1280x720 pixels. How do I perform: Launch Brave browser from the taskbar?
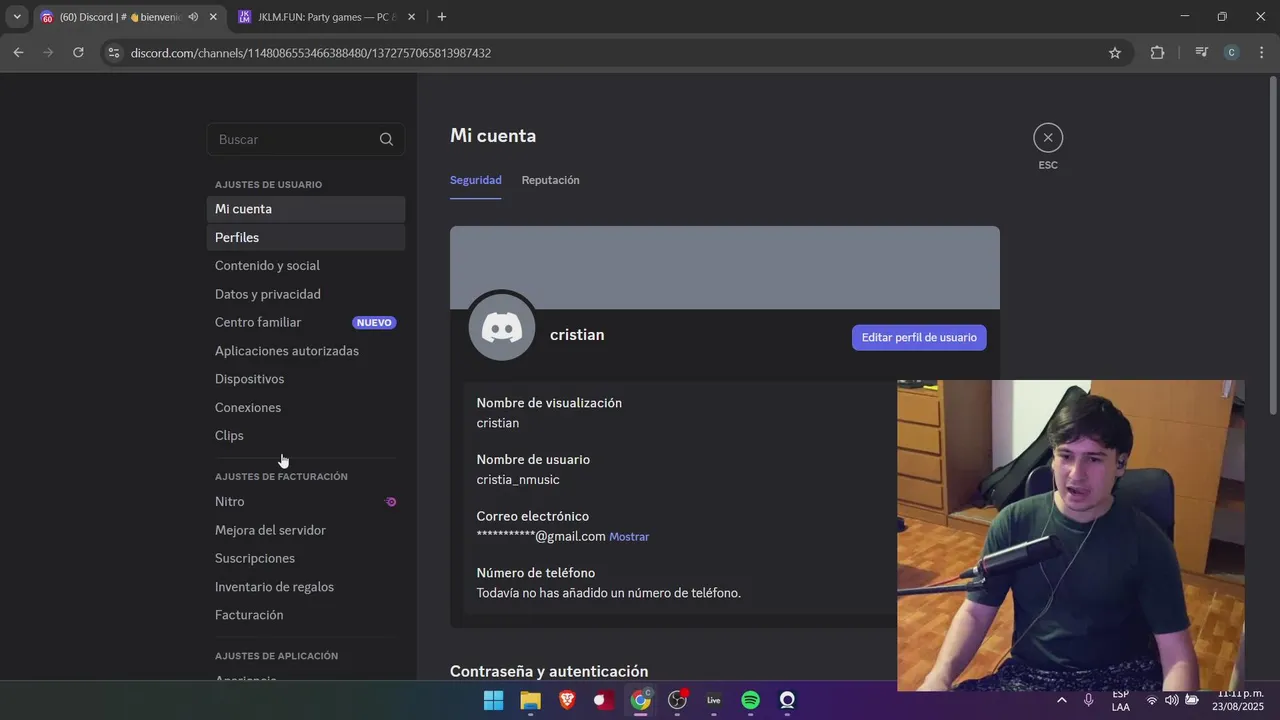click(567, 701)
